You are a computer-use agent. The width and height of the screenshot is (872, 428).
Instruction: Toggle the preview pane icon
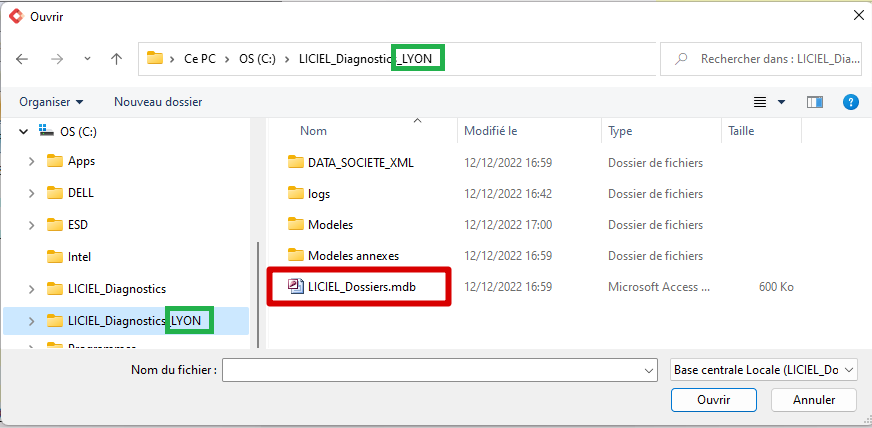click(x=814, y=102)
